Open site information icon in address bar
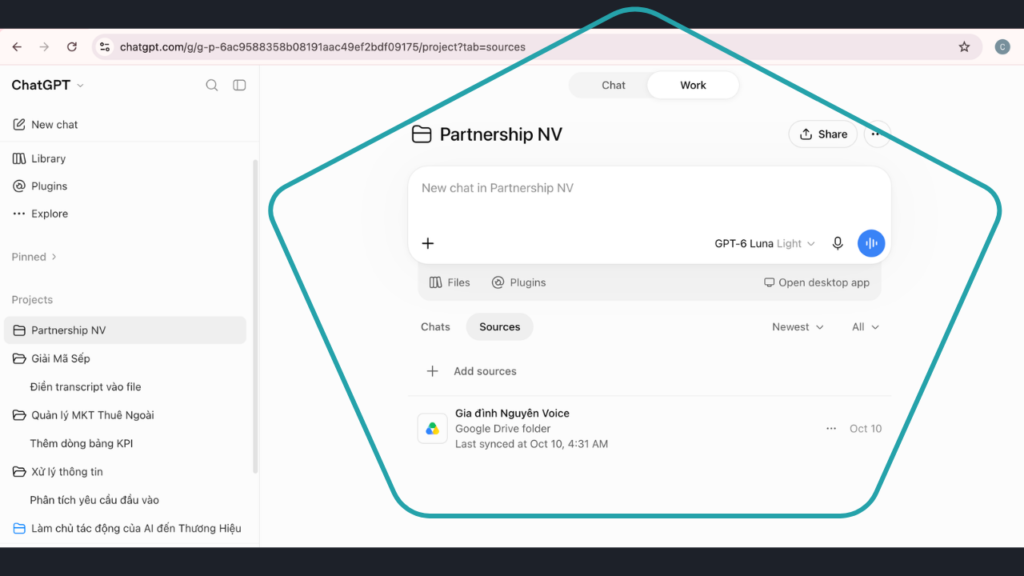 [x=104, y=47]
